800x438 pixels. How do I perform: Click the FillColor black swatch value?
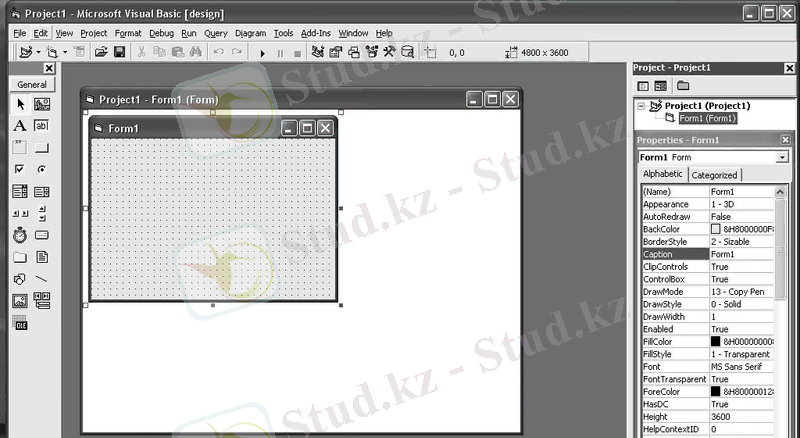[716, 342]
